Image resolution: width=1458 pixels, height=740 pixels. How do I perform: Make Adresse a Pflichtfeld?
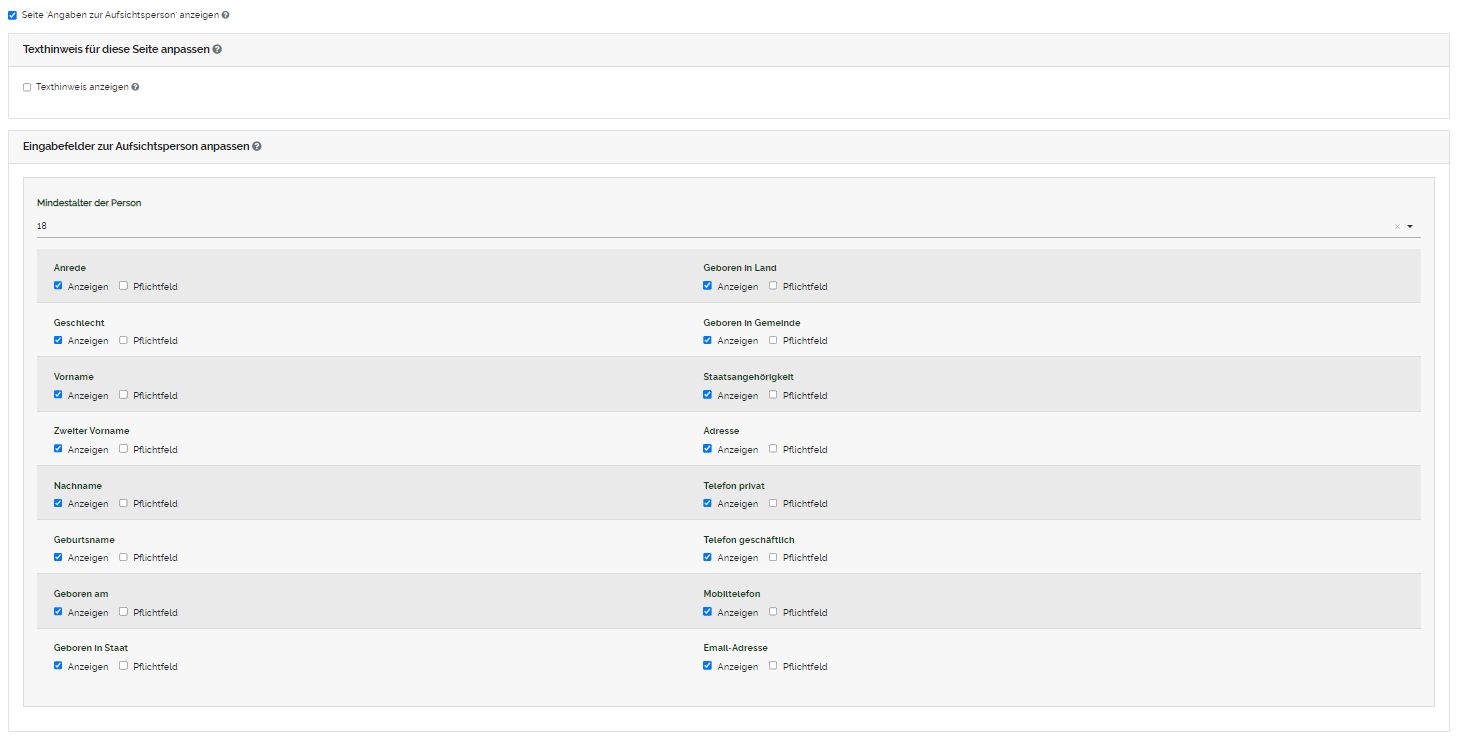coord(773,449)
